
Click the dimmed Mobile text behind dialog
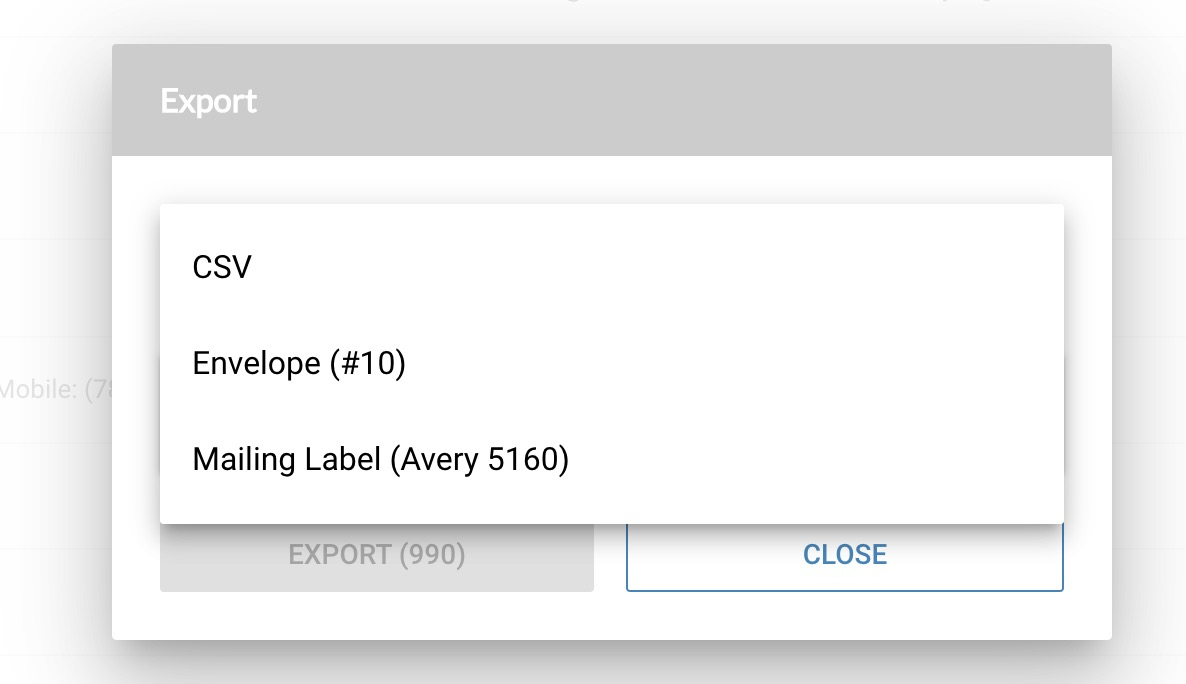pyautogui.click(x=56, y=390)
